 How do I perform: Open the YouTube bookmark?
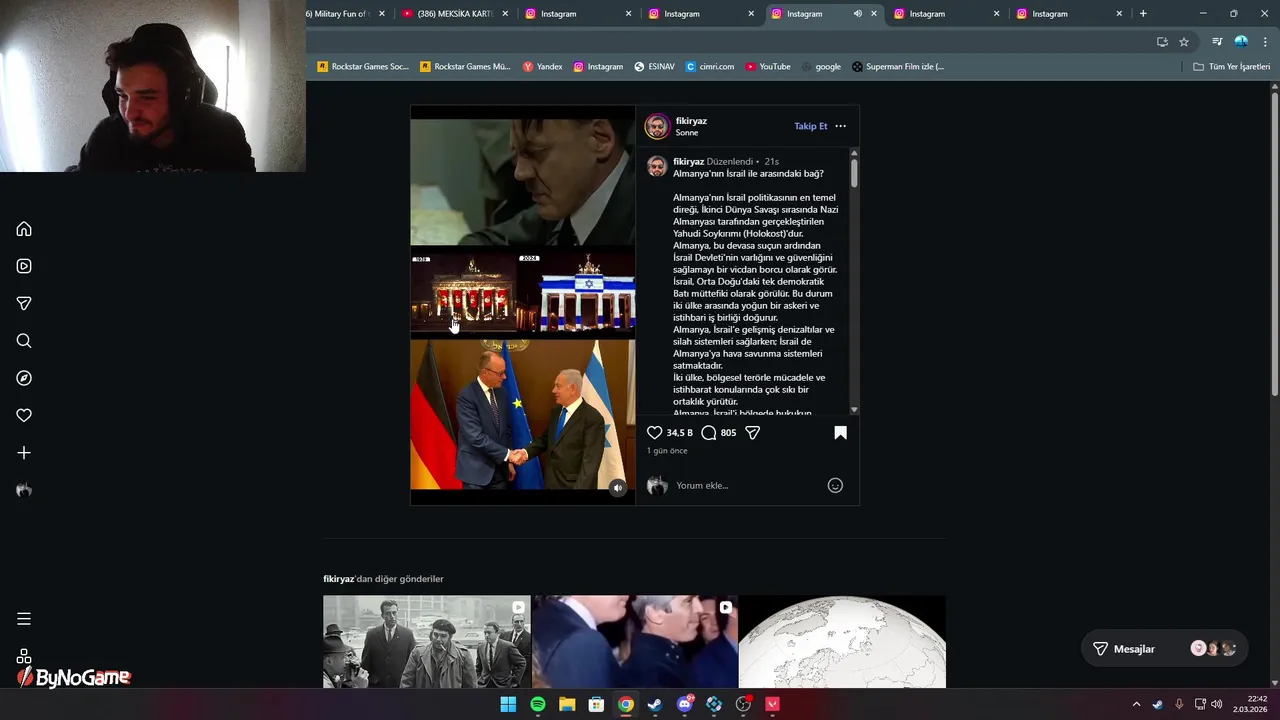point(767,67)
